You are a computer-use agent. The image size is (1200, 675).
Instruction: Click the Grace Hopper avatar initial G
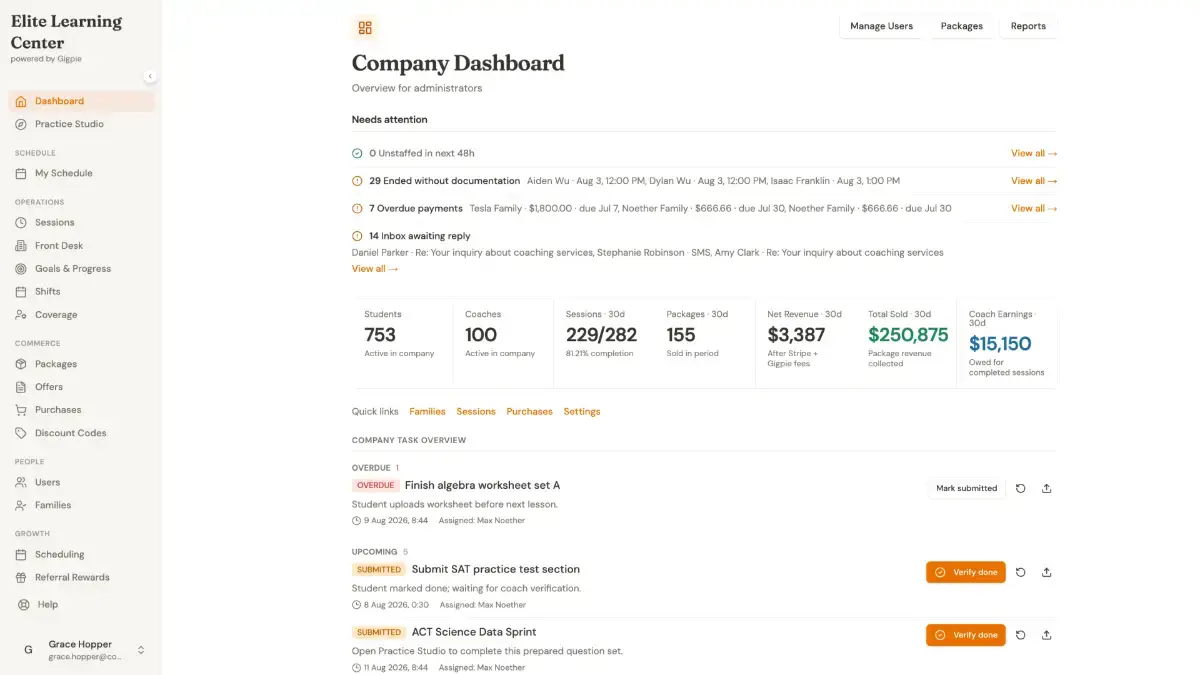[28, 650]
